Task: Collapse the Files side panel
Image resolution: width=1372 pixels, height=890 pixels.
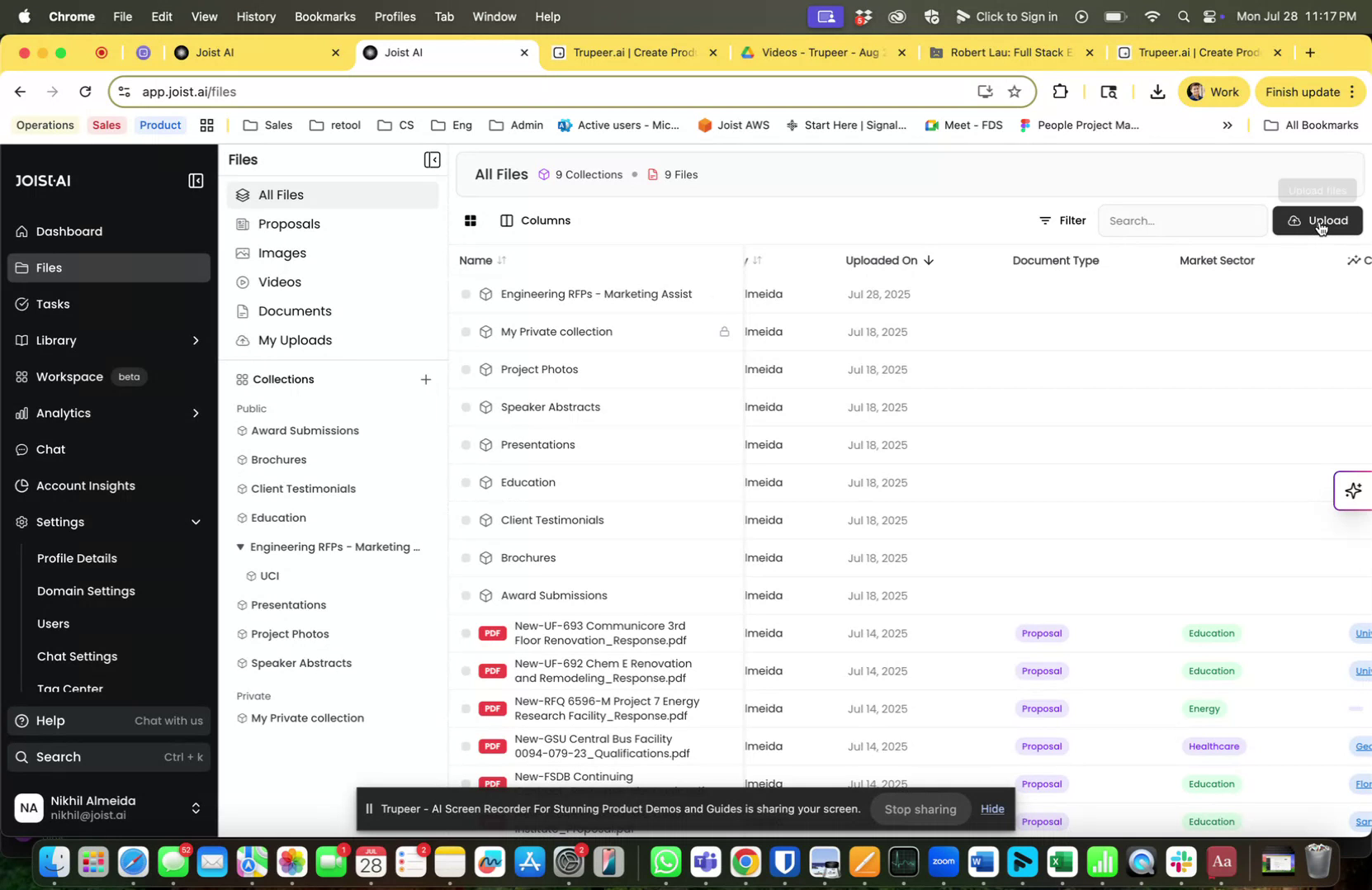Action: 433,159
